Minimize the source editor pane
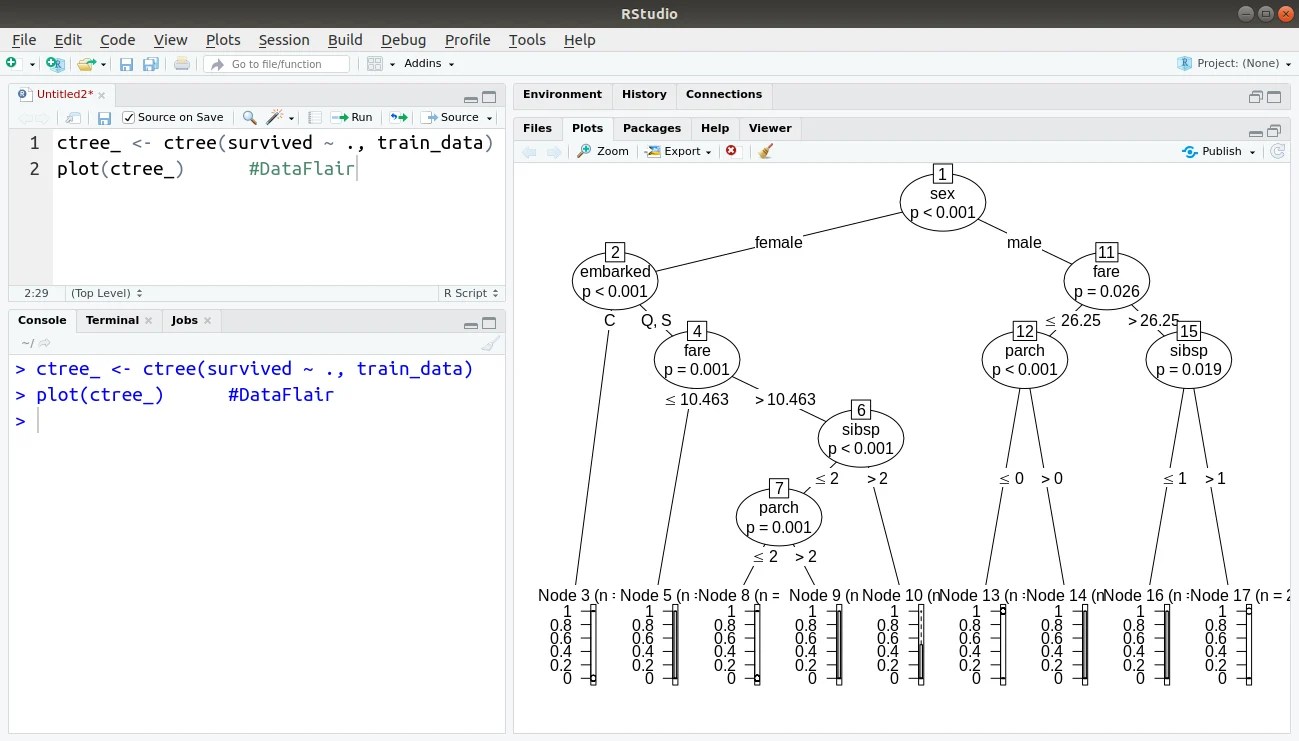 (471, 98)
